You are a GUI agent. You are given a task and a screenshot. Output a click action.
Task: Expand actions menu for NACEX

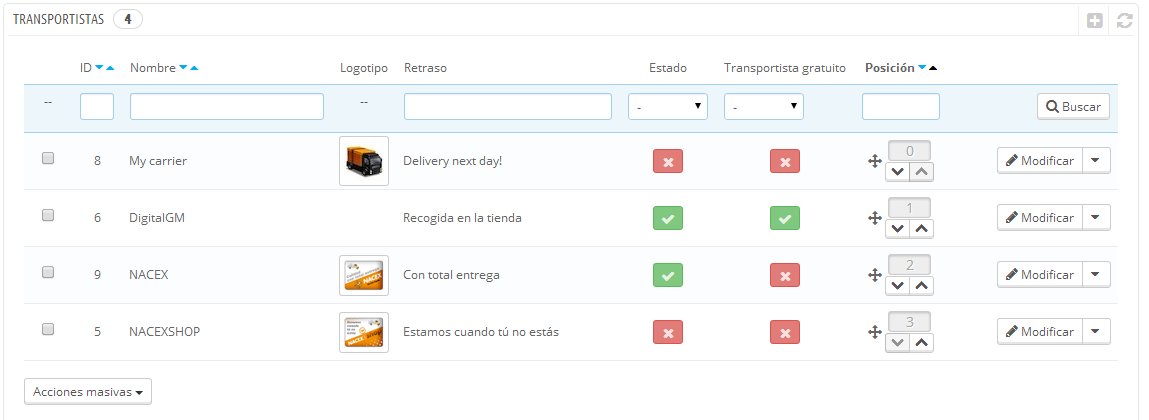[x=1096, y=275]
